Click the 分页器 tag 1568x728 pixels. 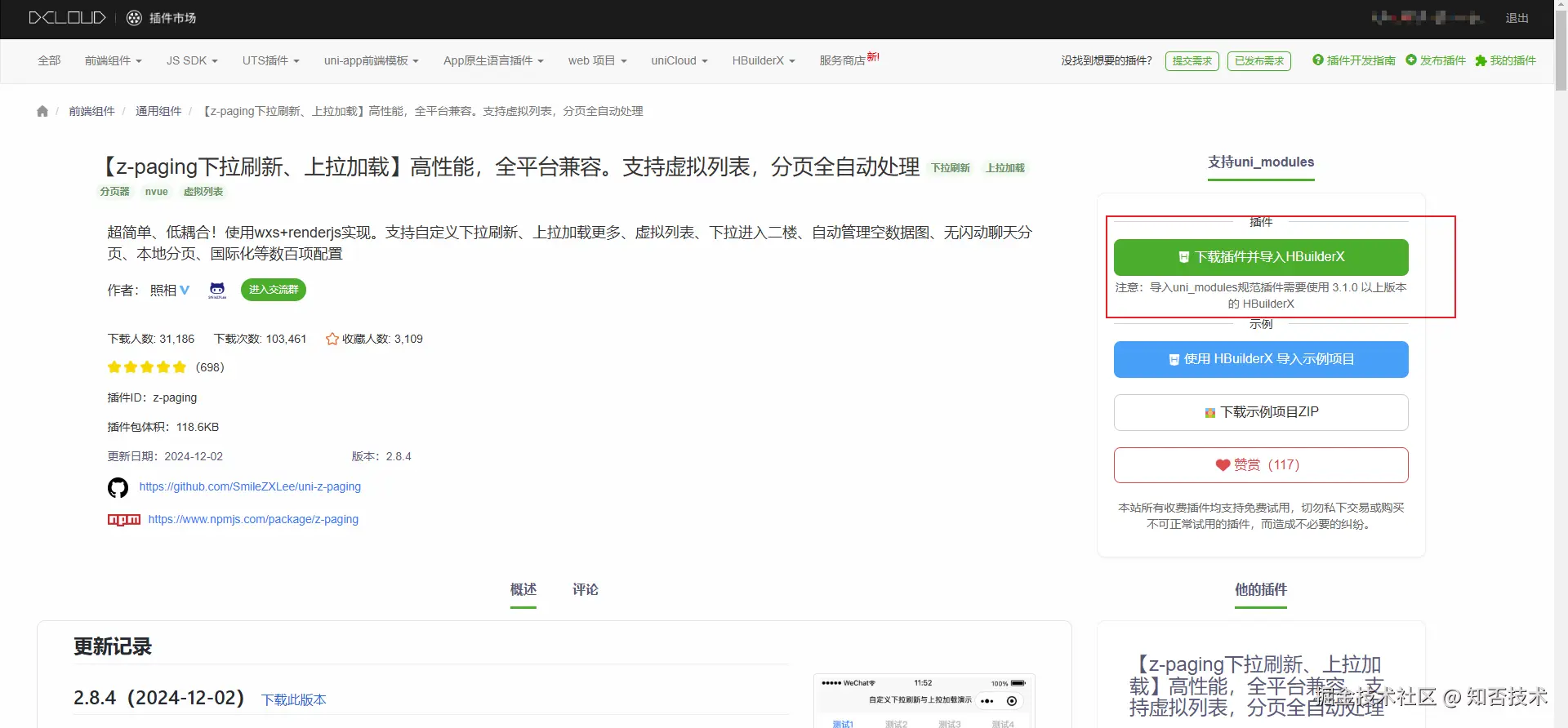tap(115, 192)
